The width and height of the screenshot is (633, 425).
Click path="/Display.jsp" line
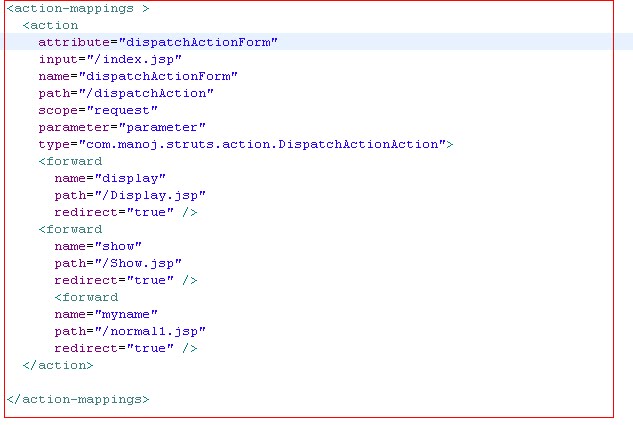click(x=130, y=195)
